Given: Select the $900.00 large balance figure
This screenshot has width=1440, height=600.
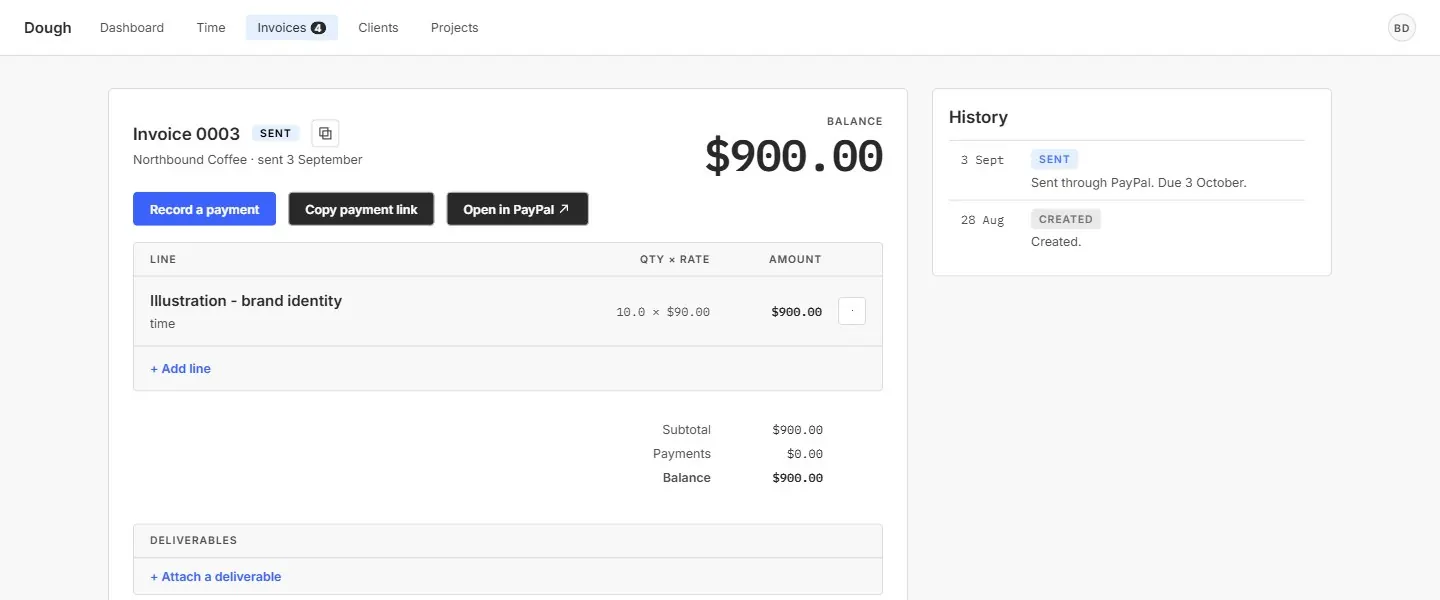Looking at the screenshot, I should point(794,157).
